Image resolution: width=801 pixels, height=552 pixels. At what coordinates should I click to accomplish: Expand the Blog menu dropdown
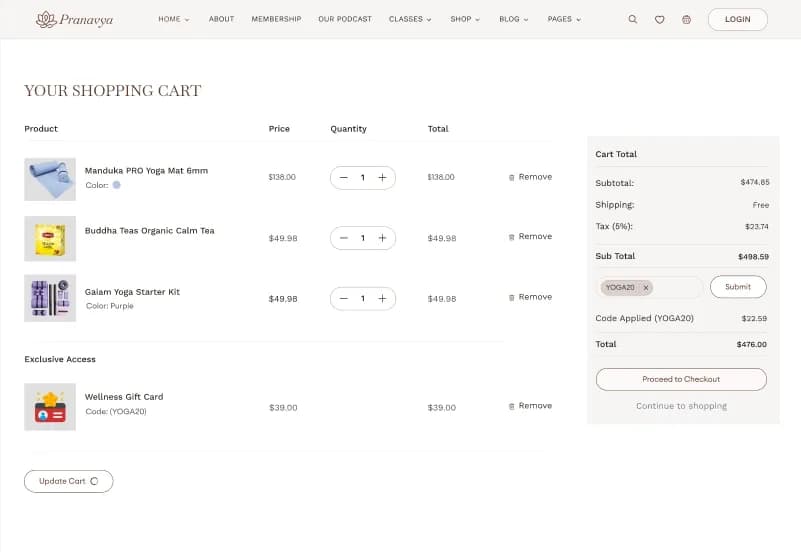point(513,19)
